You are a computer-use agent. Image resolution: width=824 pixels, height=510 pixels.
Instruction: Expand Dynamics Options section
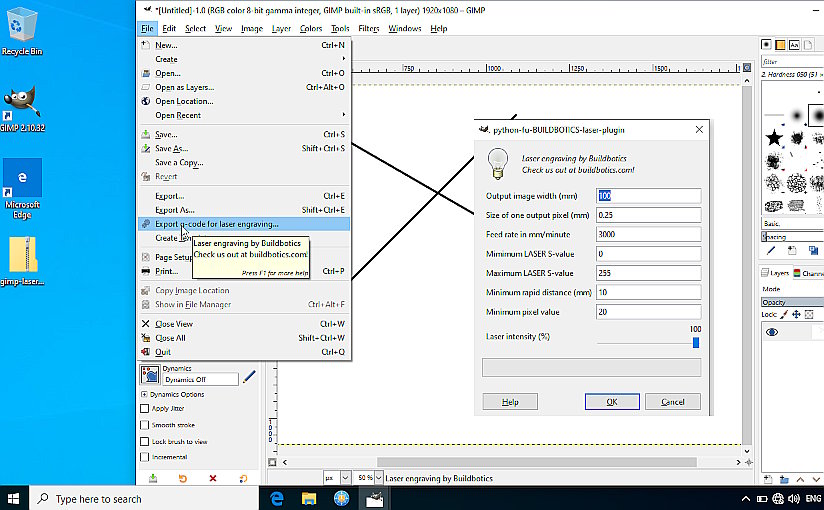[x=144, y=394]
